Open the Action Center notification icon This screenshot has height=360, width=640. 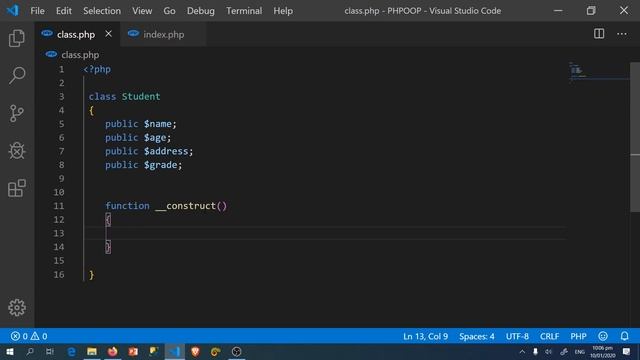627,351
